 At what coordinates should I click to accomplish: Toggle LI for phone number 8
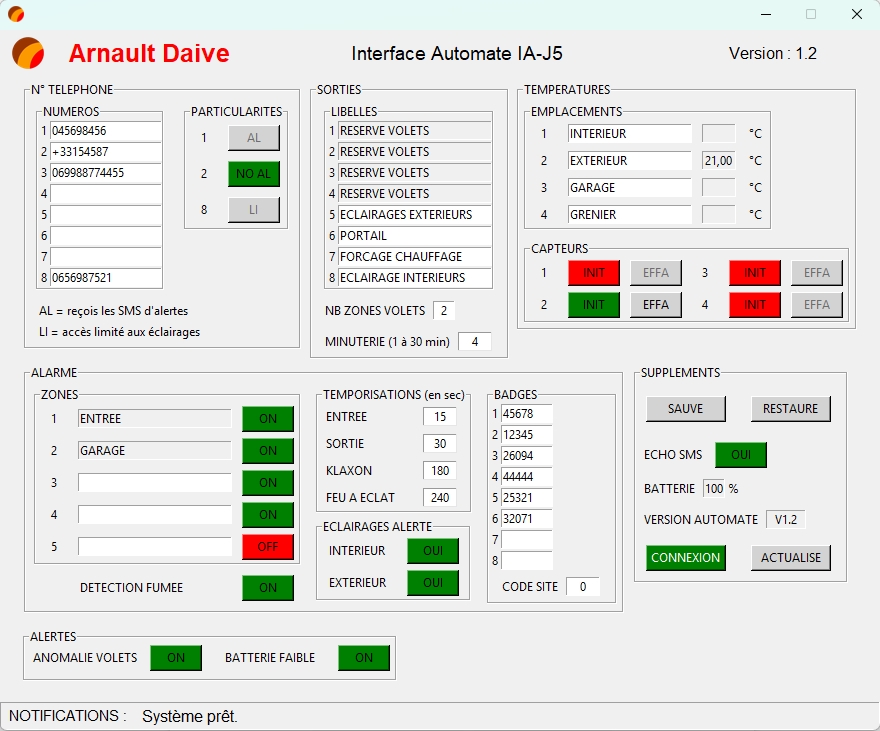254,210
